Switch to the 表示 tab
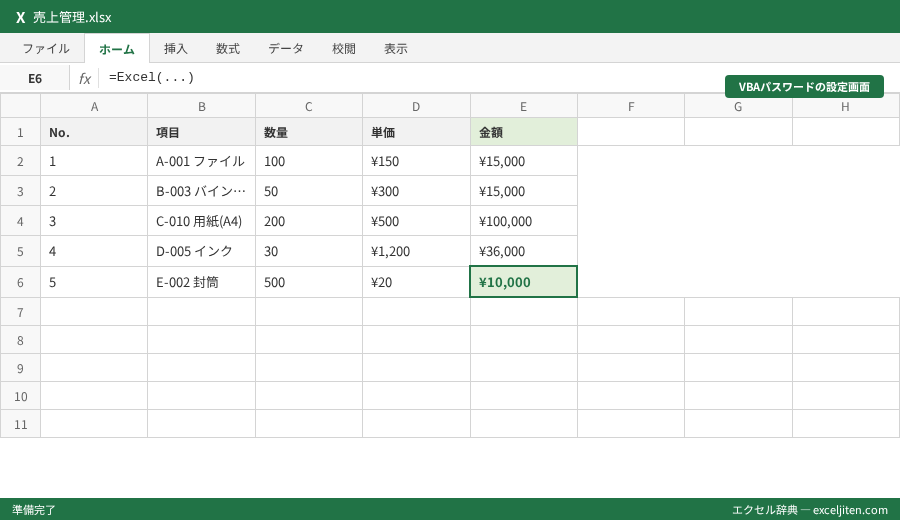 [x=396, y=49]
